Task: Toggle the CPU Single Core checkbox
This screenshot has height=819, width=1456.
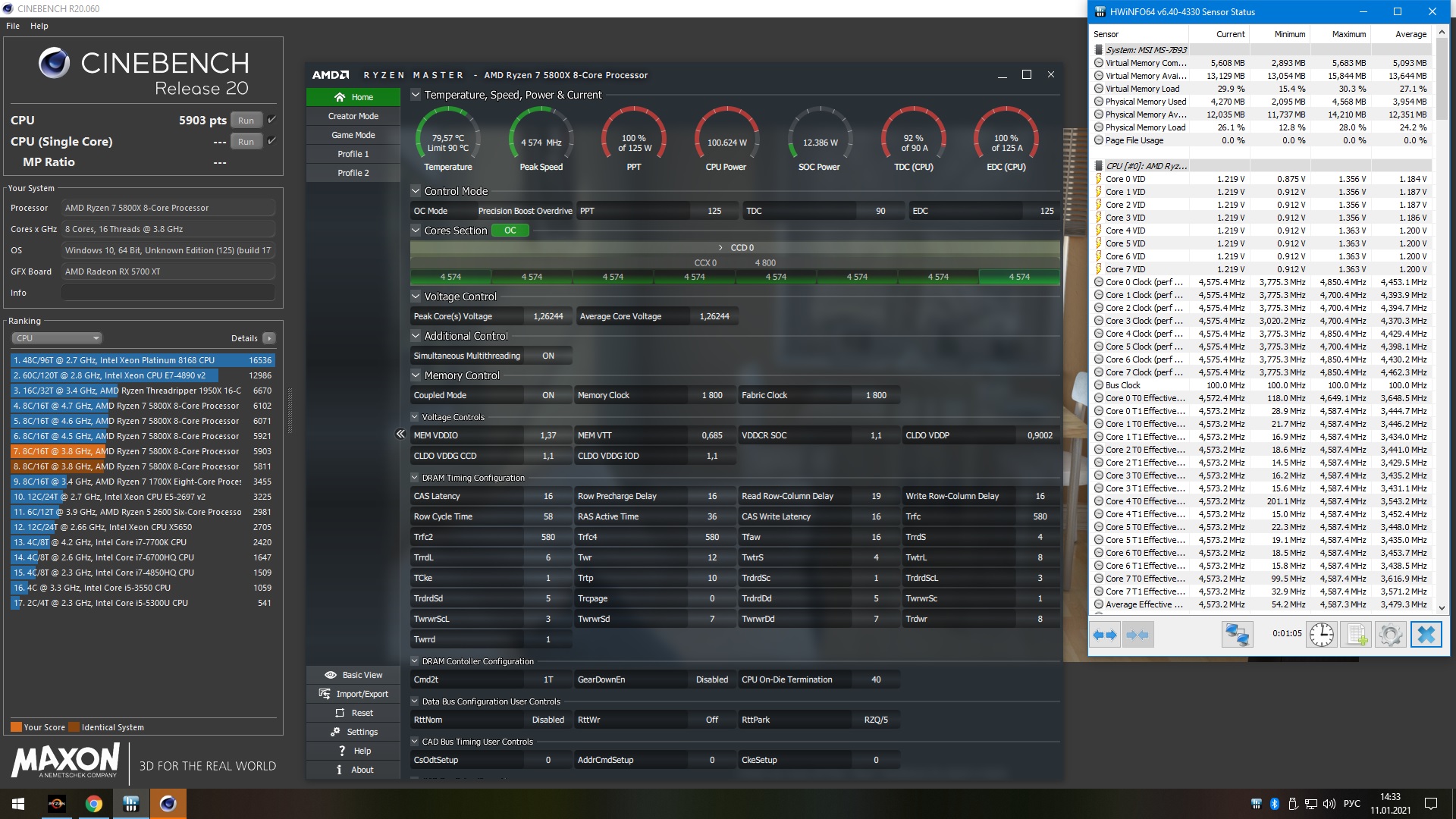Action: coord(272,141)
